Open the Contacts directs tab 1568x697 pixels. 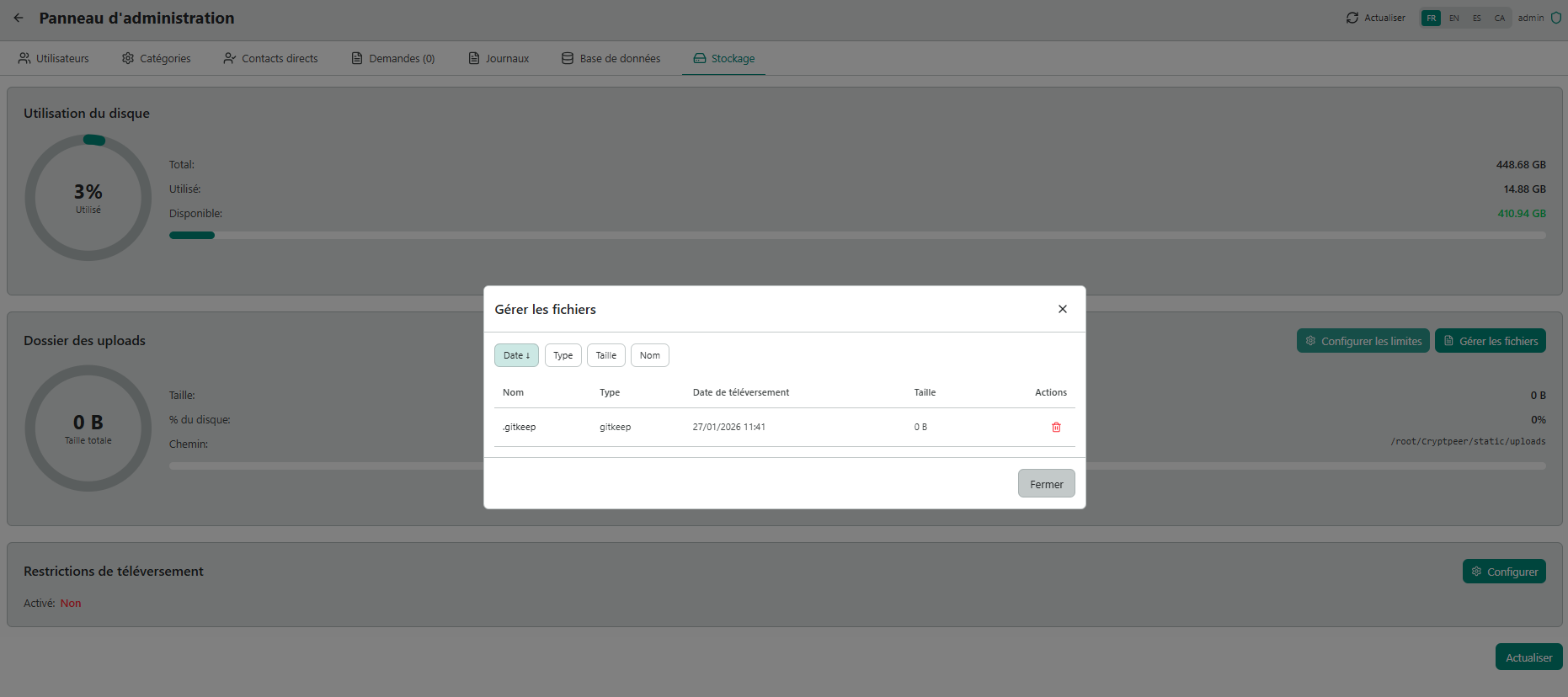point(270,59)
